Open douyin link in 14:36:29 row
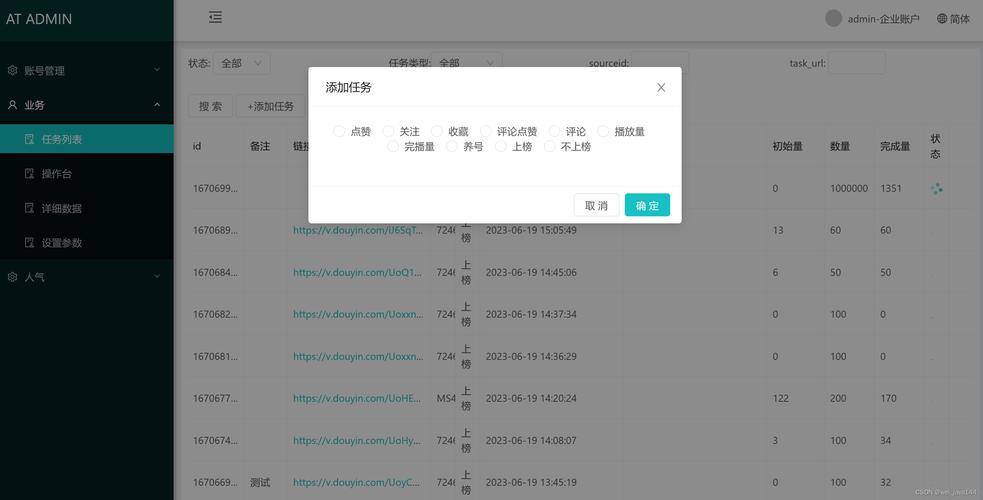 tap(358, 357)
